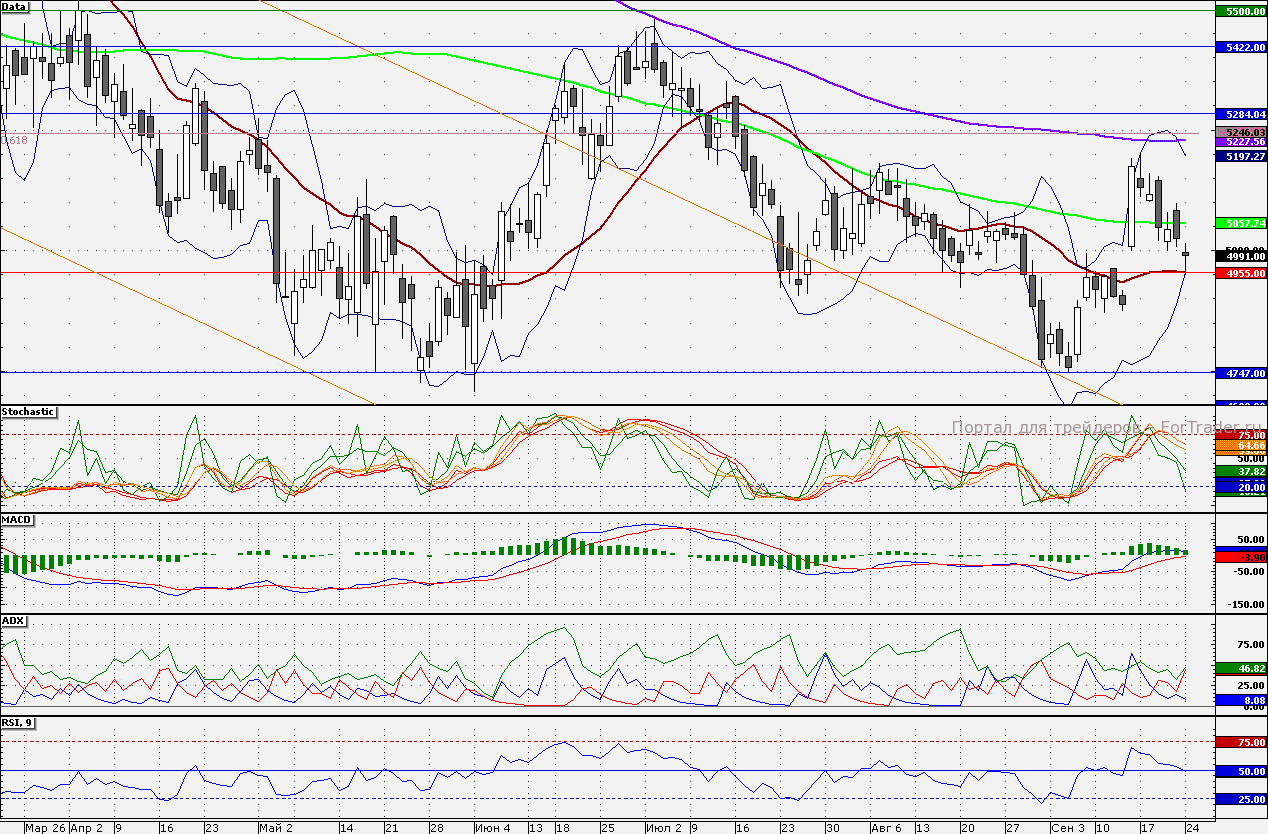Select the blue 5422.00 price level tag
This screenshot has width=1268, height=834.
[x=1240, y=47]
